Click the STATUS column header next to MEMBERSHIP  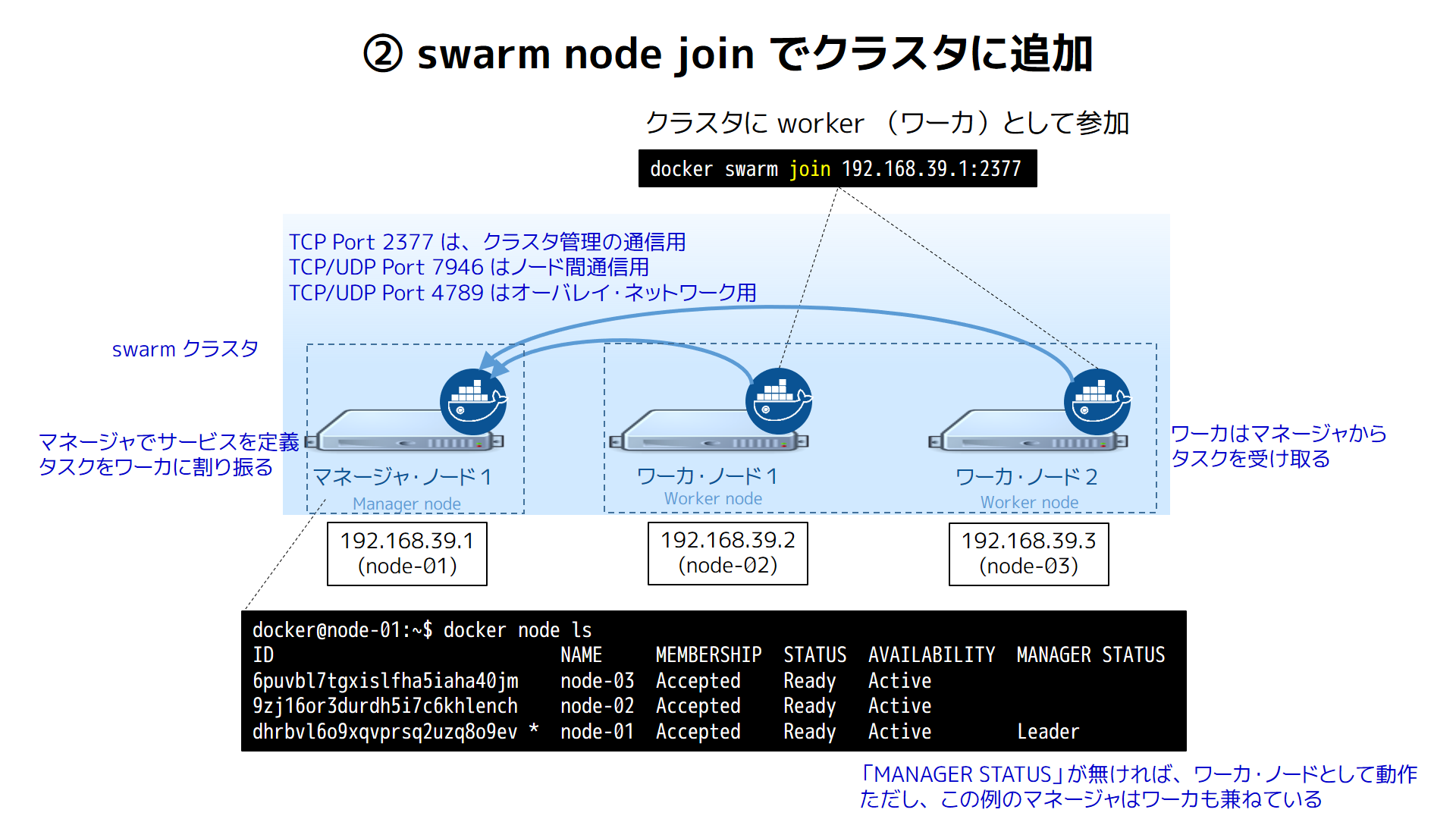(x=815, y=655)
